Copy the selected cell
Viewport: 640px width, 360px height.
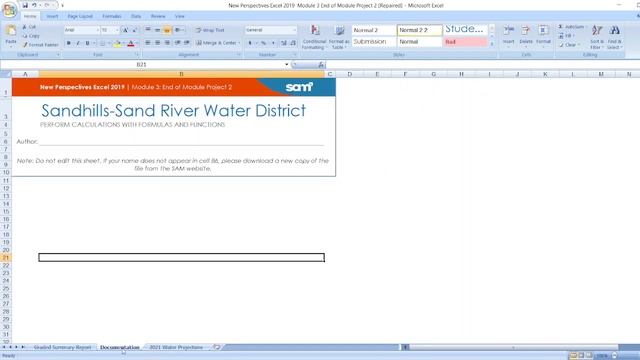point(31,36)
